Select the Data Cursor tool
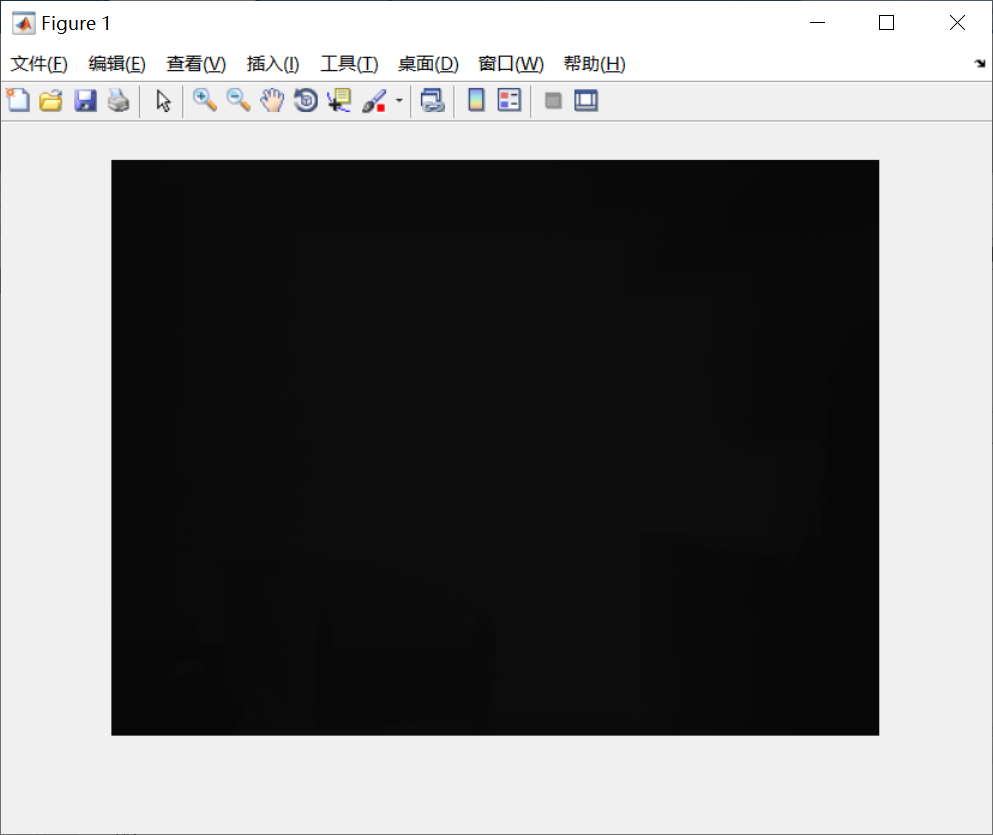The image size is (993, 835). (339, 100)
